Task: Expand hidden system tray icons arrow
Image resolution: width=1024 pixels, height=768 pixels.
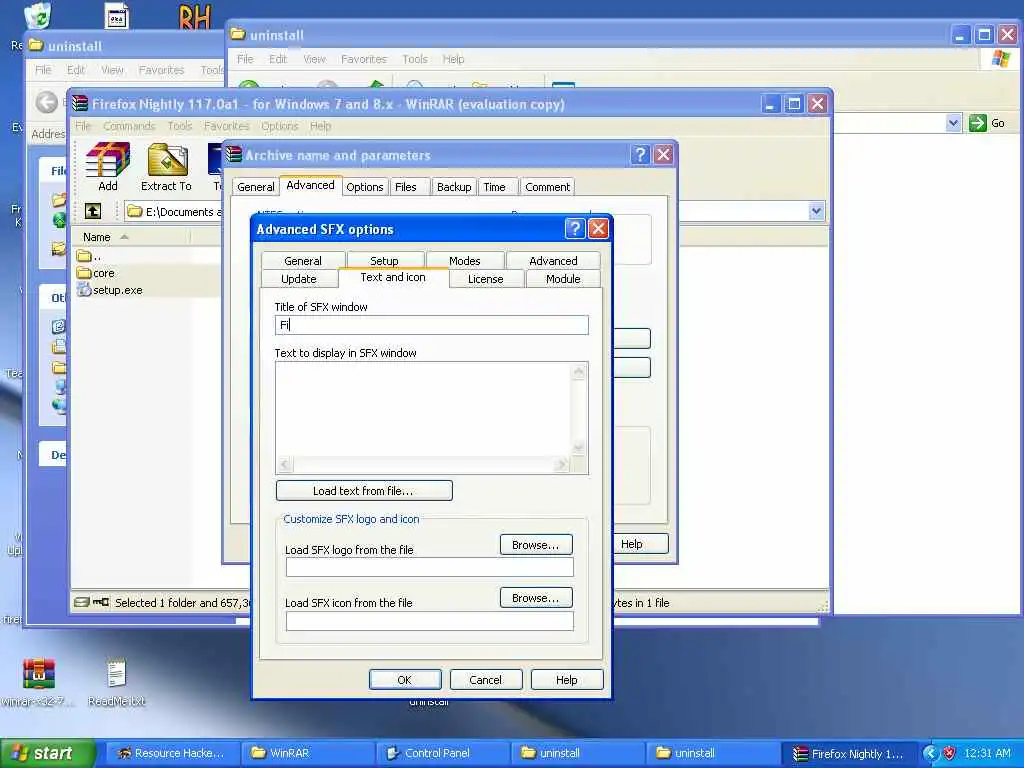Action: pos(930,753)
